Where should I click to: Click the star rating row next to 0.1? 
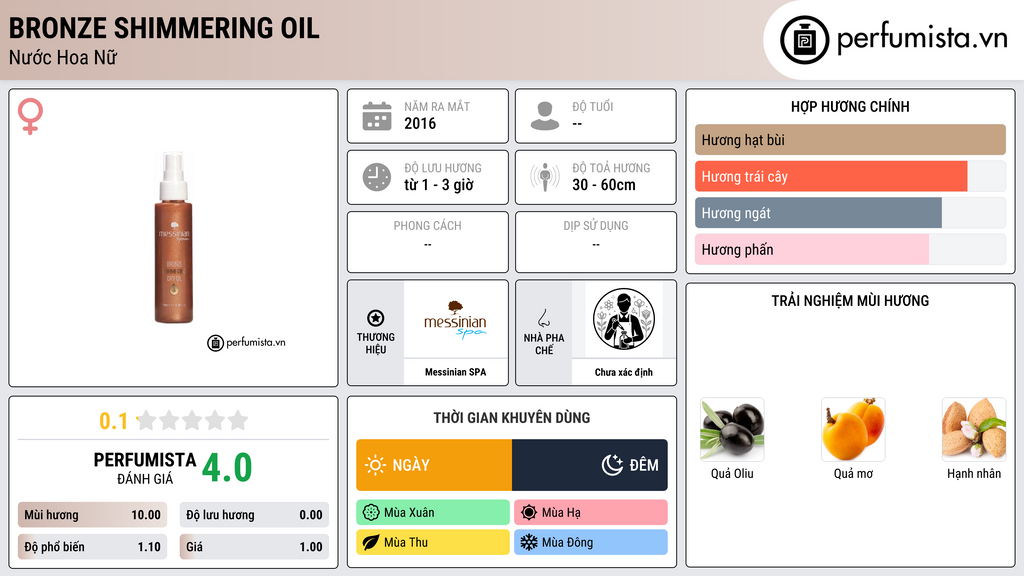(x=193, y=420)
